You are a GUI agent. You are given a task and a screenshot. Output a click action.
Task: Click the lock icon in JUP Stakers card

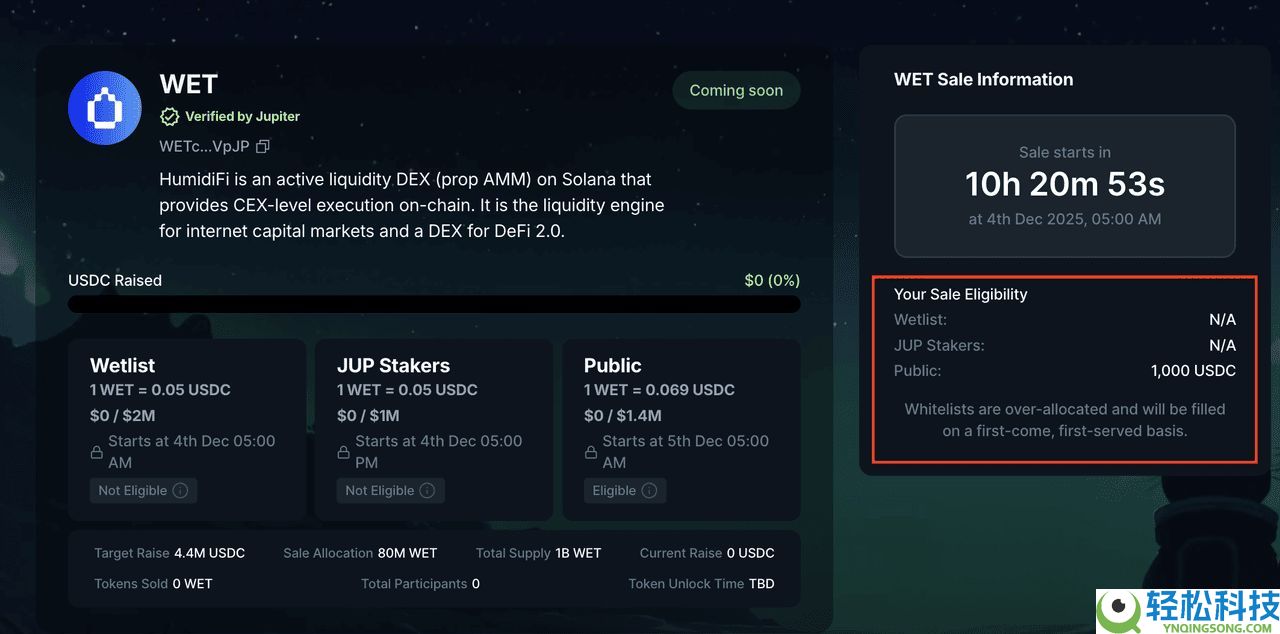[x=344, y=452]
